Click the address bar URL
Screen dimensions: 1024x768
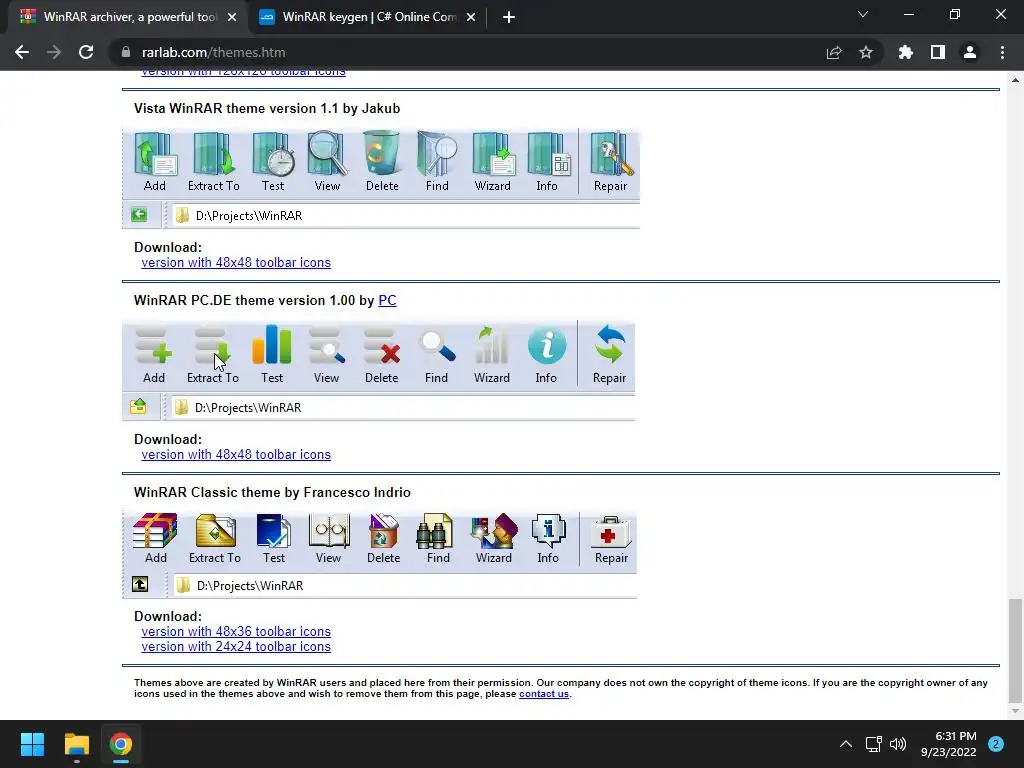[x=214, y=52]
